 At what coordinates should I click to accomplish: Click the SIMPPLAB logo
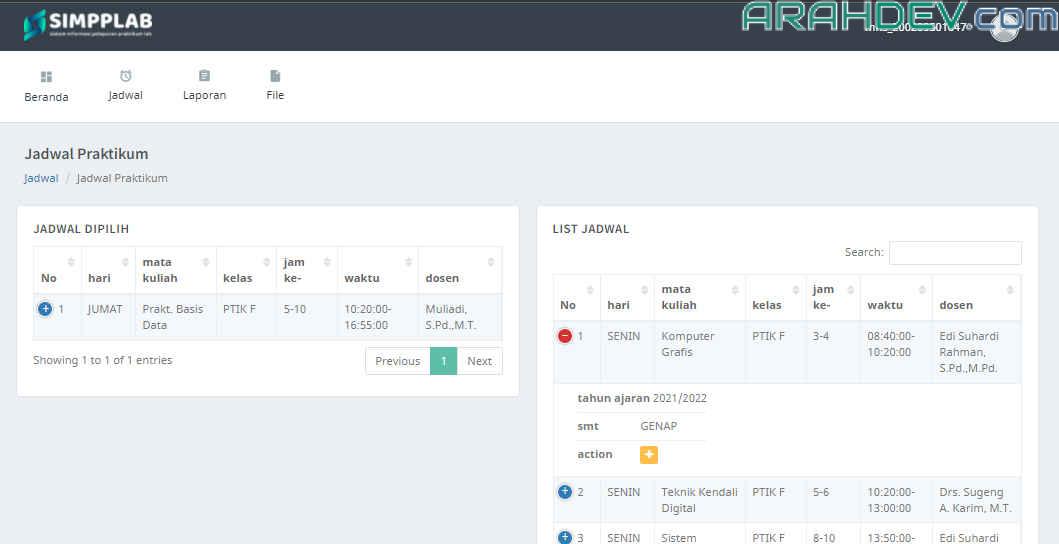coord(88,25)
